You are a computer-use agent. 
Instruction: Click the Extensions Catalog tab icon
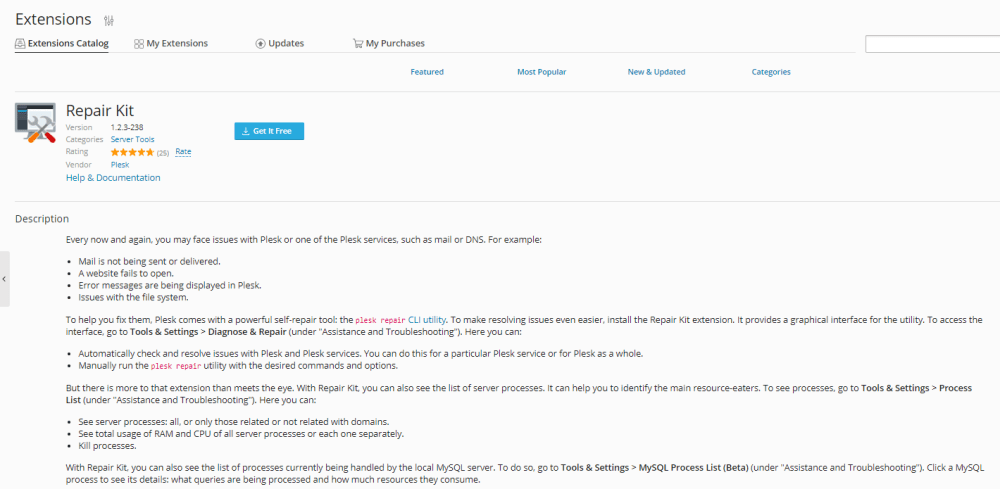click(20, 44)
